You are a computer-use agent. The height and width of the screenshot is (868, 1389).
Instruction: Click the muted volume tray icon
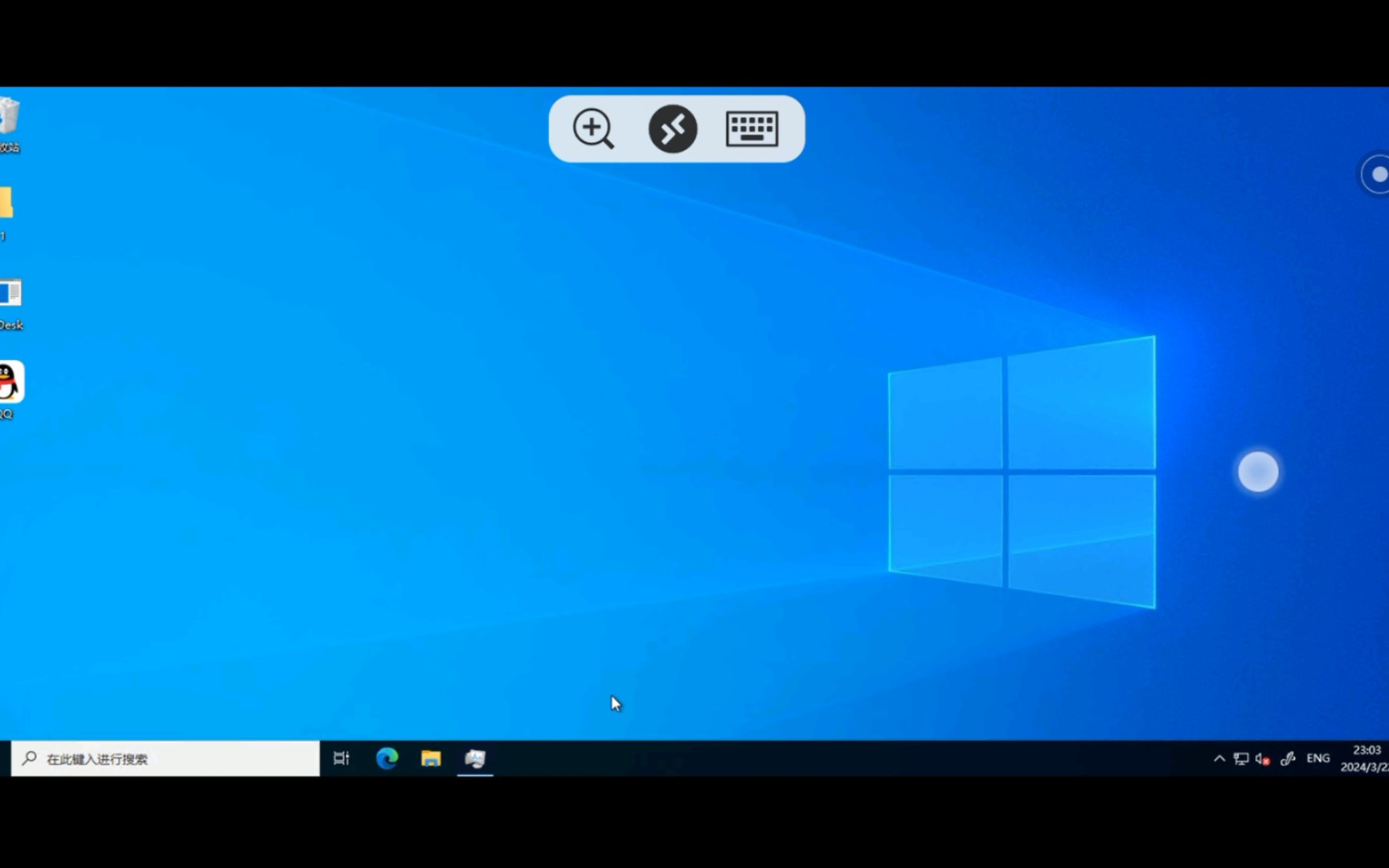[1263, 759]
